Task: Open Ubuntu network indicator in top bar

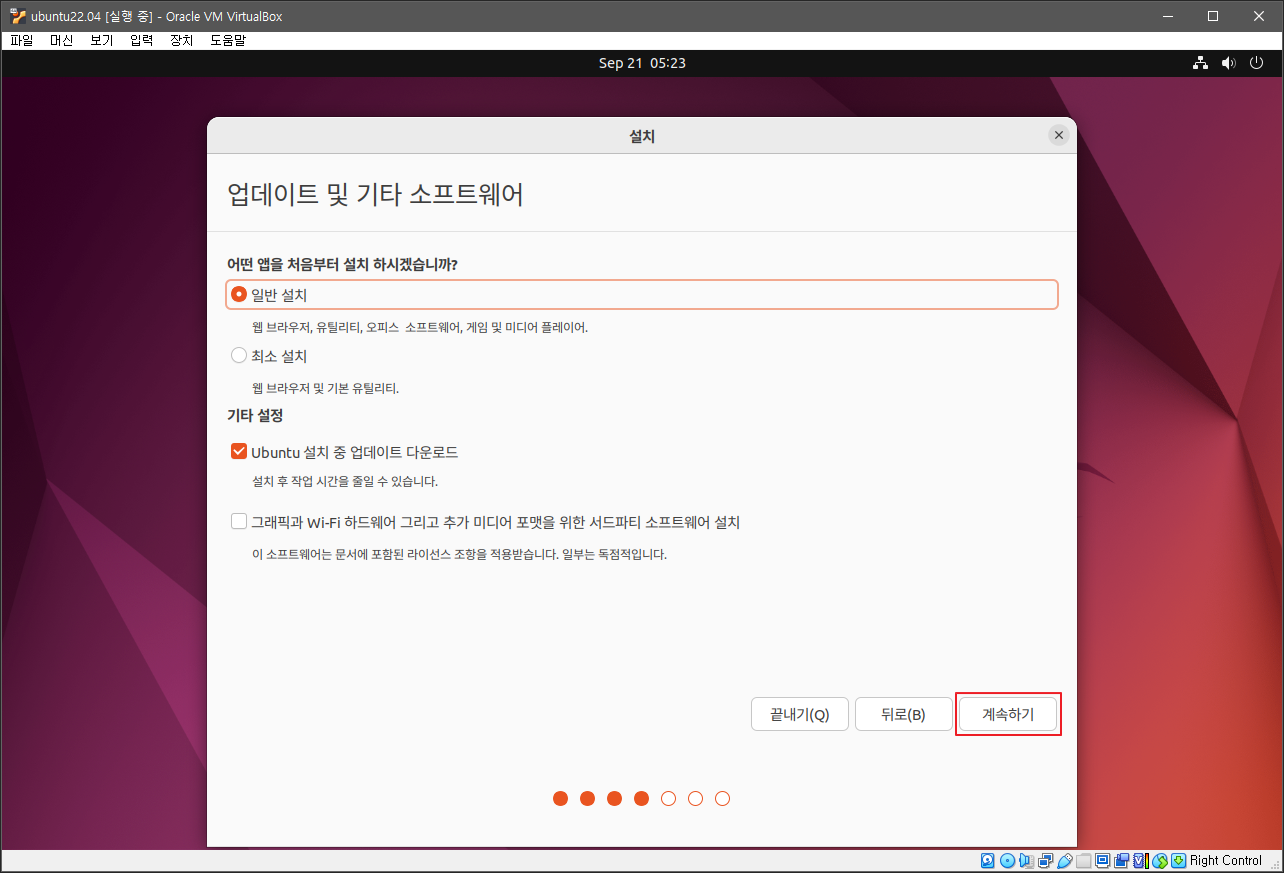Action: pos(1201,63)
